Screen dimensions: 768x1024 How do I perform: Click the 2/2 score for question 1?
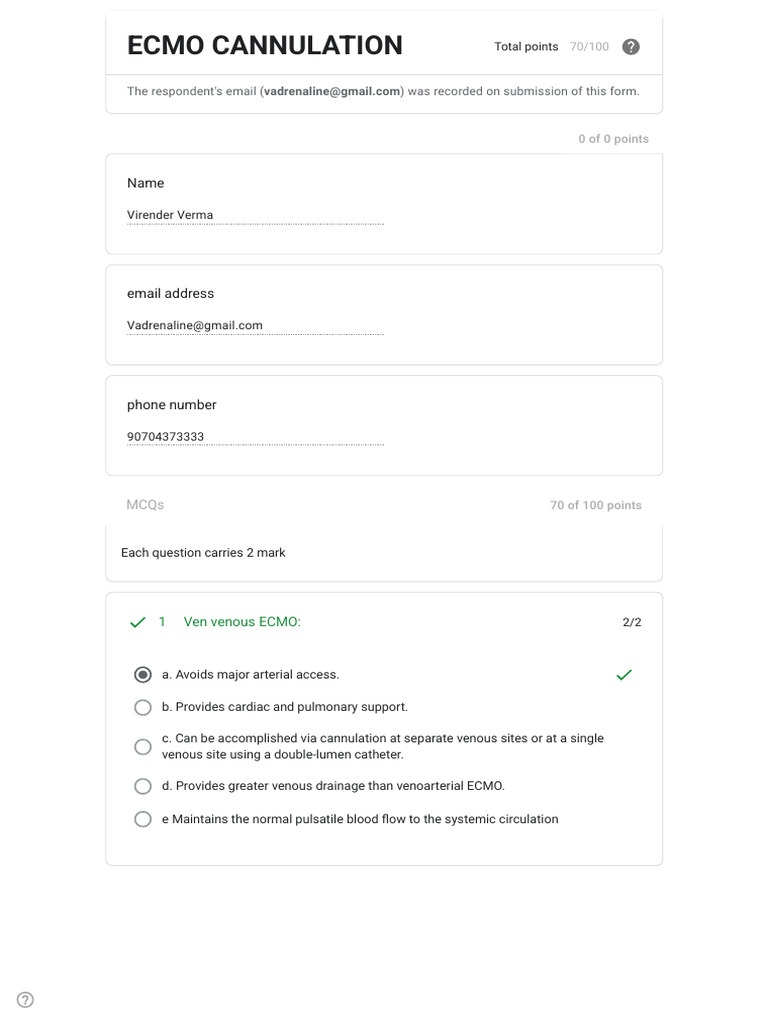point(632,622)
